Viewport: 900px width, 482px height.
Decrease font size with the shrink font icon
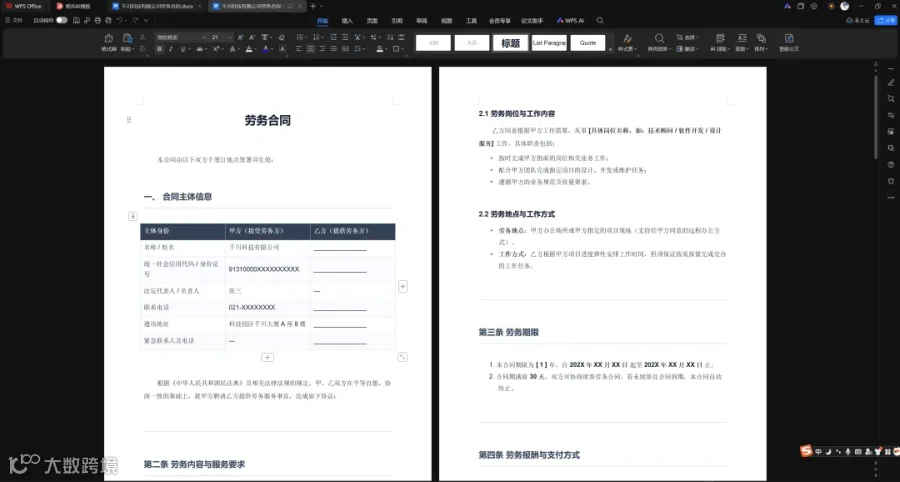click(x=252, y=37)
